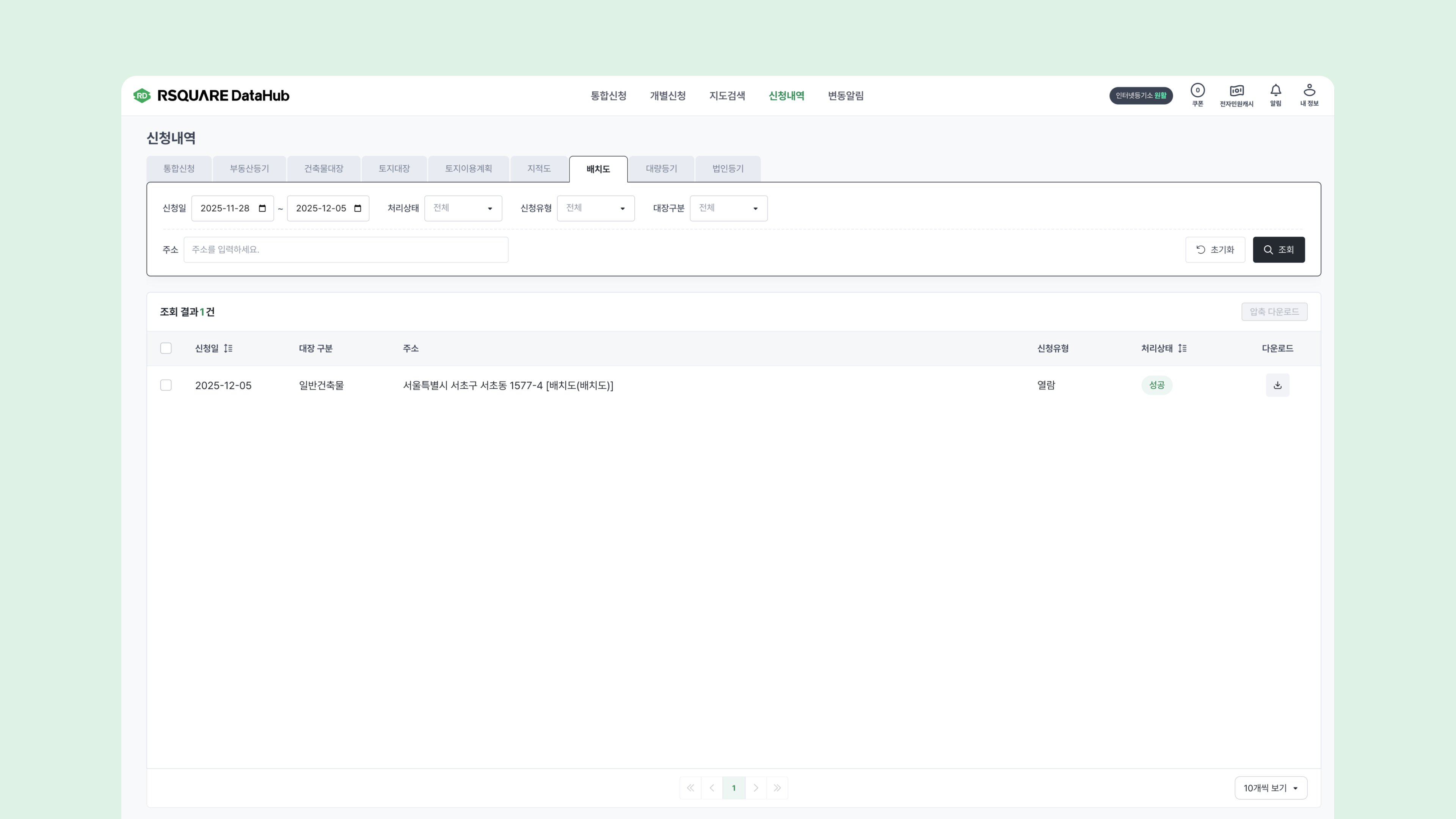The width and height of the screenshot is (1456, 819).
Task: Open notifications bell icon
Action: click(1275, 91)
